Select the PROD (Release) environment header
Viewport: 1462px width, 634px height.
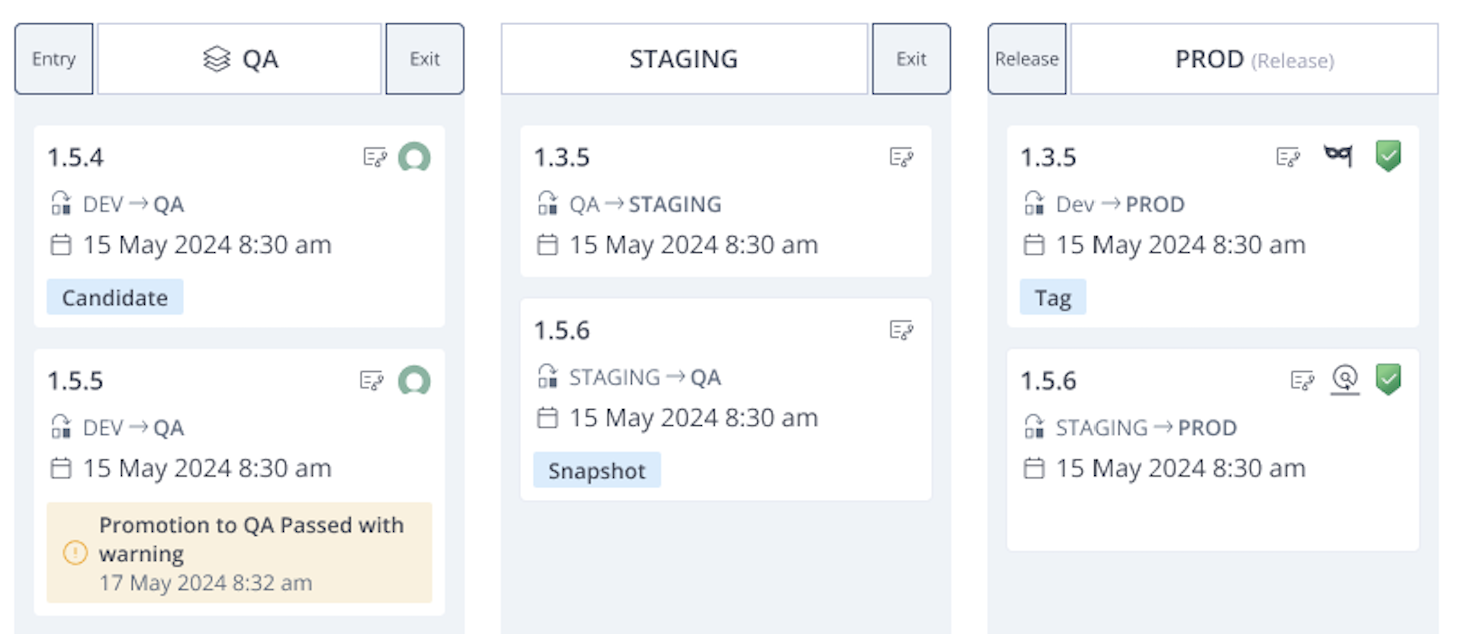(x=1254, y=59)
